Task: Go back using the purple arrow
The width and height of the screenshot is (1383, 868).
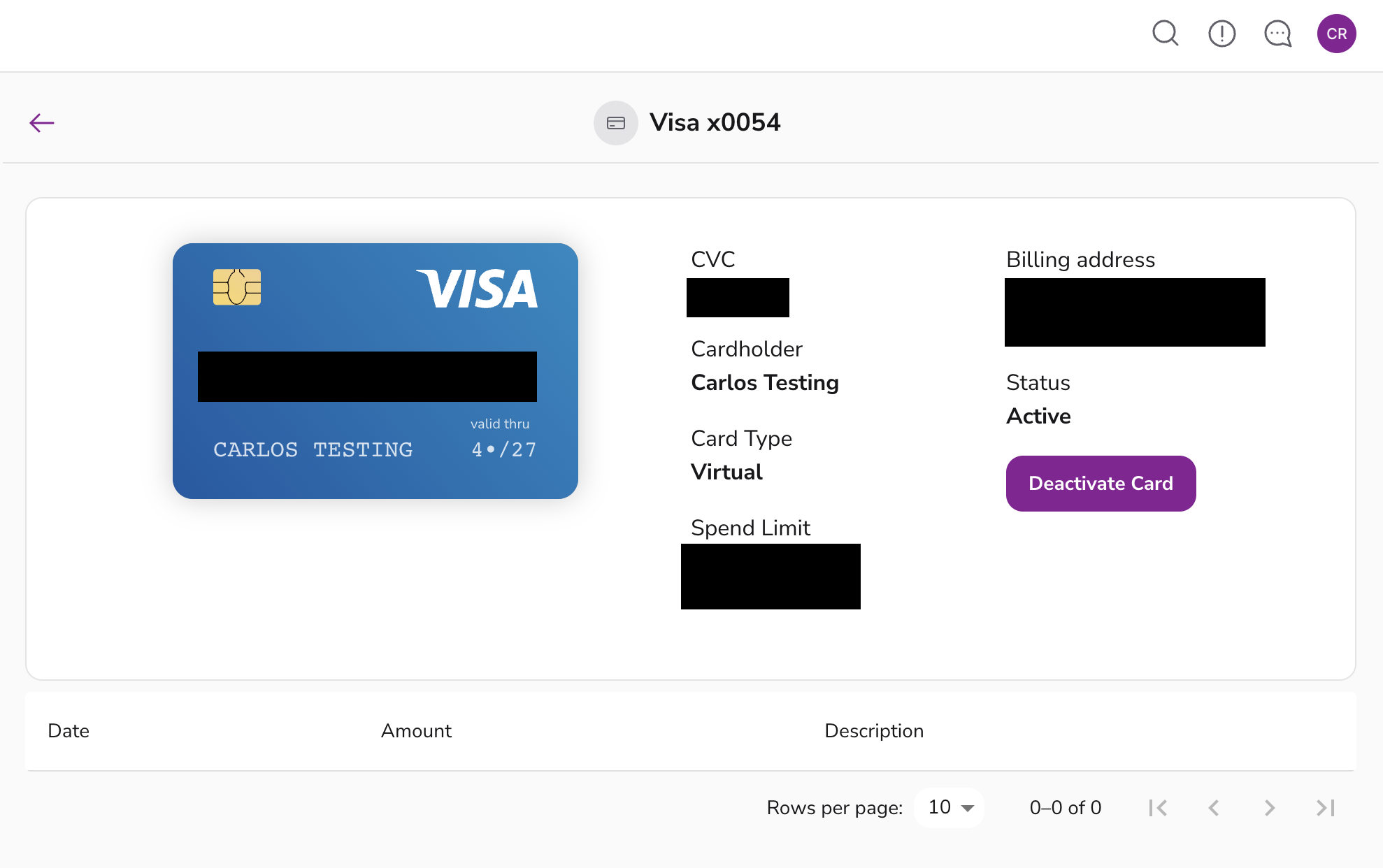Action: [x=42, y=123]
